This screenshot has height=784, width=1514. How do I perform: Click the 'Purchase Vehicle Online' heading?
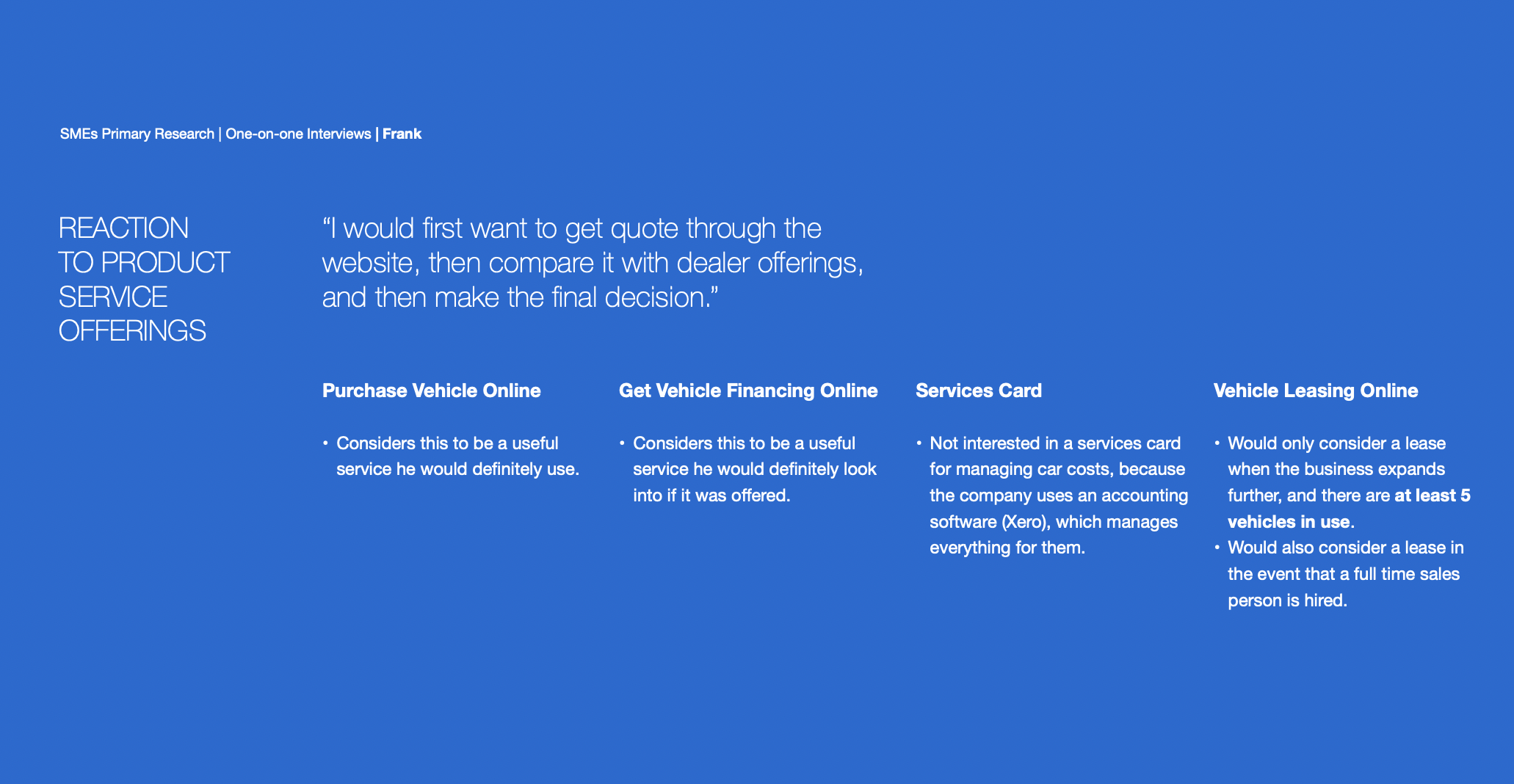coord(432,391)
